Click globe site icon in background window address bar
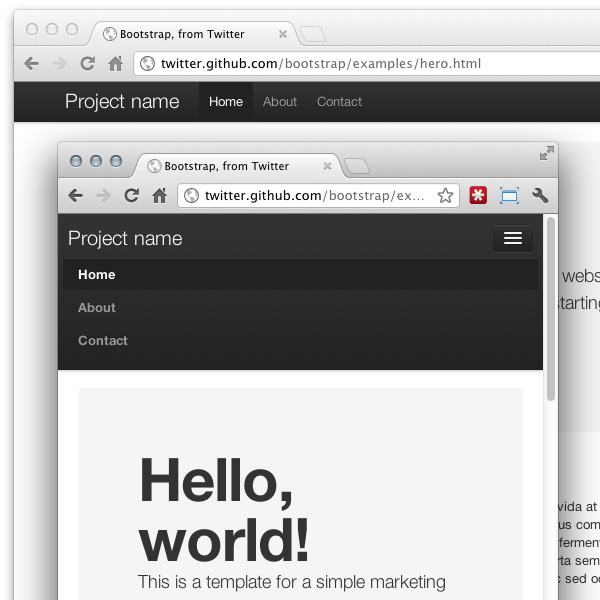The width and height of the screenshot is (600, 600). [x=147, y=63]
